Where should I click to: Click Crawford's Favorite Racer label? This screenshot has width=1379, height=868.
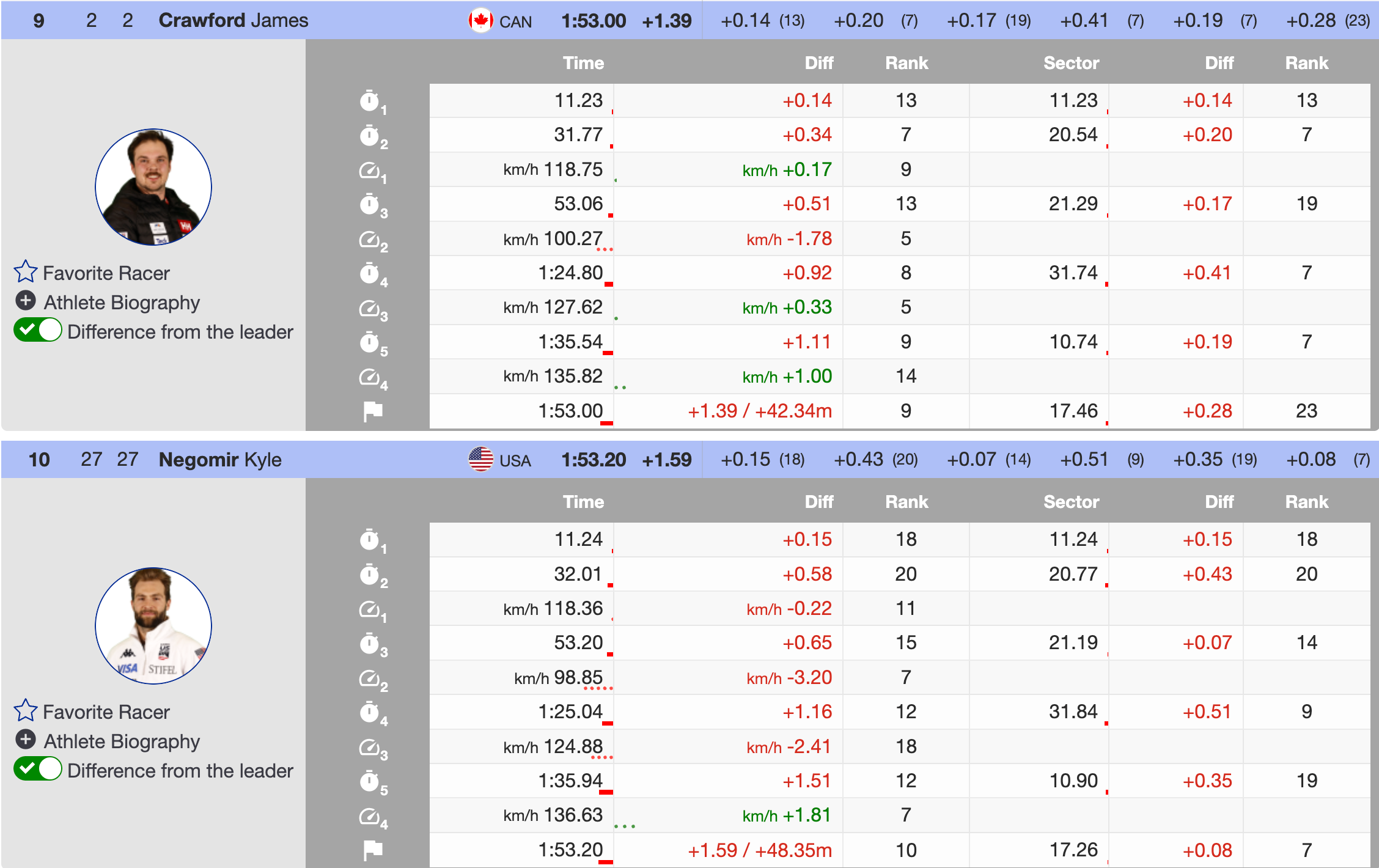point(106,273)
